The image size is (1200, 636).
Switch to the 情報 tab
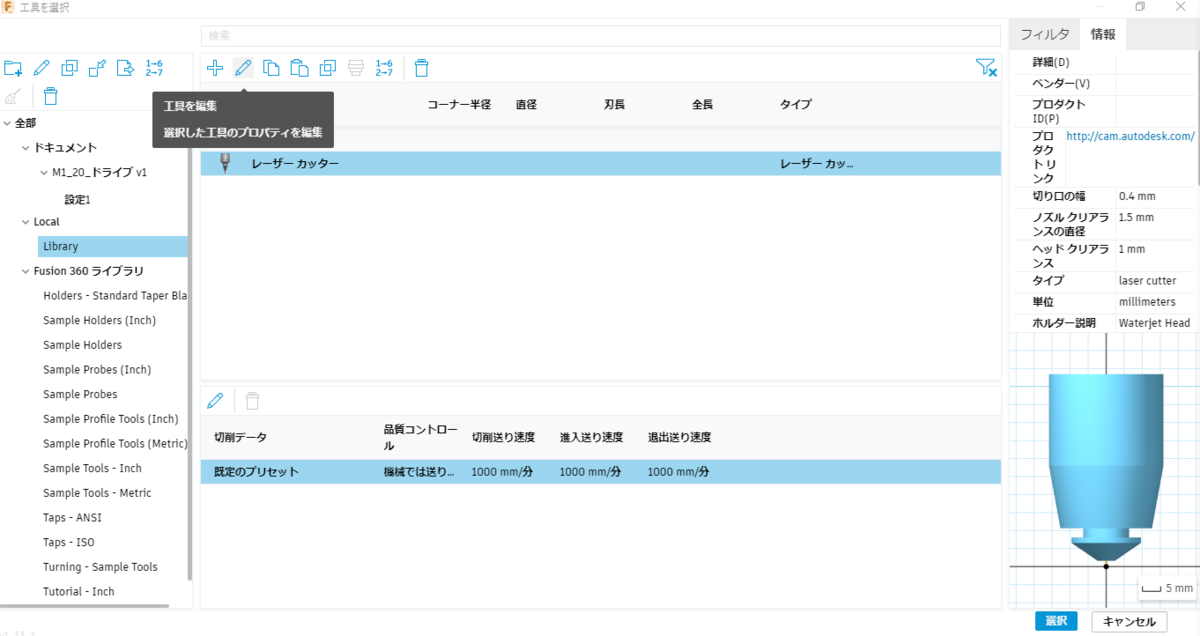[1103, 34]
